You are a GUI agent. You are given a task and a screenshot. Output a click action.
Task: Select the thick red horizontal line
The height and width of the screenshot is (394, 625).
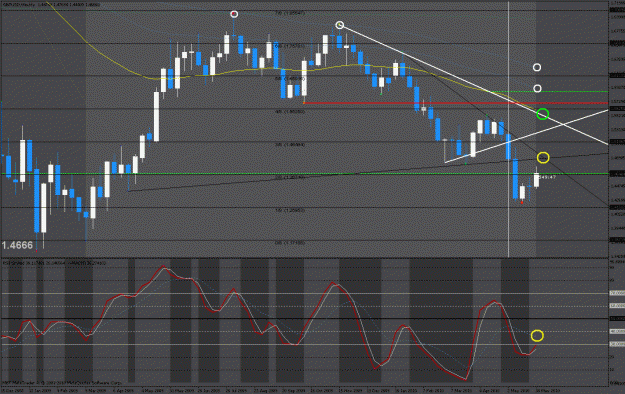tap(456, 103)
